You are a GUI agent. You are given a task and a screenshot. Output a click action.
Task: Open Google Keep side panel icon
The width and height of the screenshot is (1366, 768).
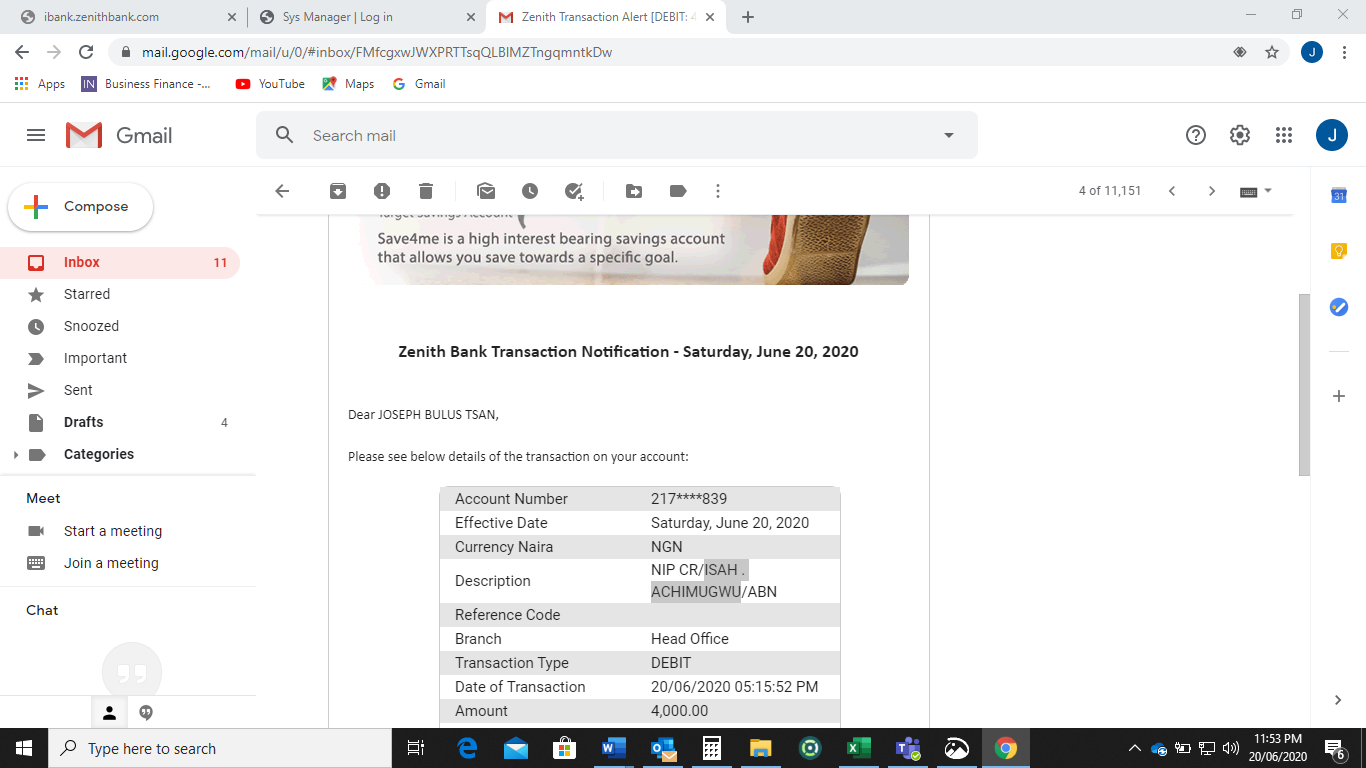point(1339,252)
